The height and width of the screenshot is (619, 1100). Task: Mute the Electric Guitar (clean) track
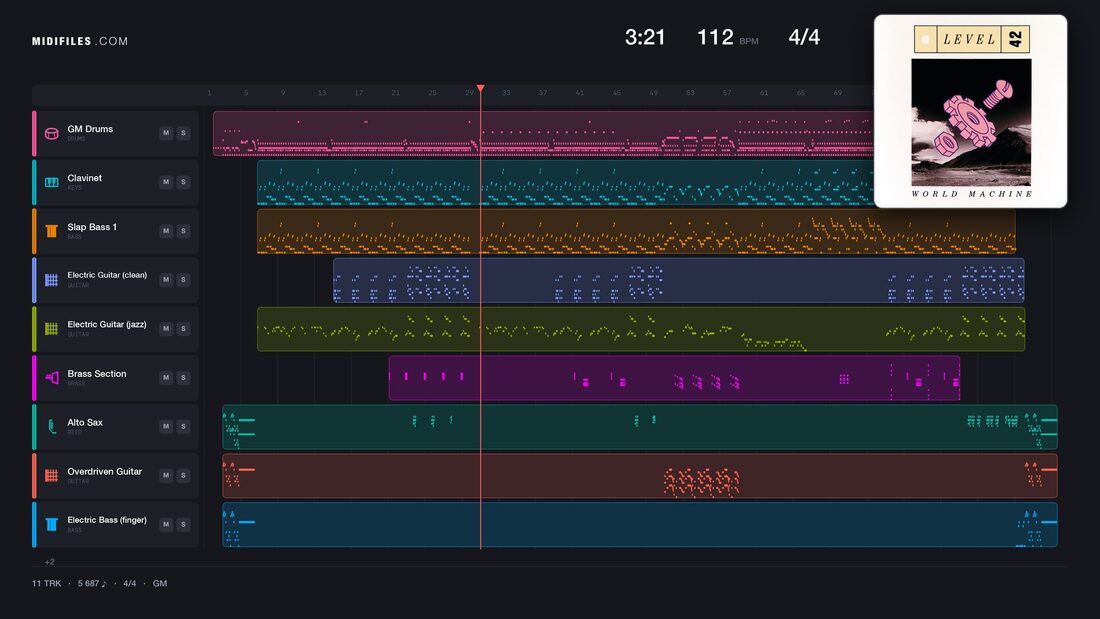click(x=166, y=279)
